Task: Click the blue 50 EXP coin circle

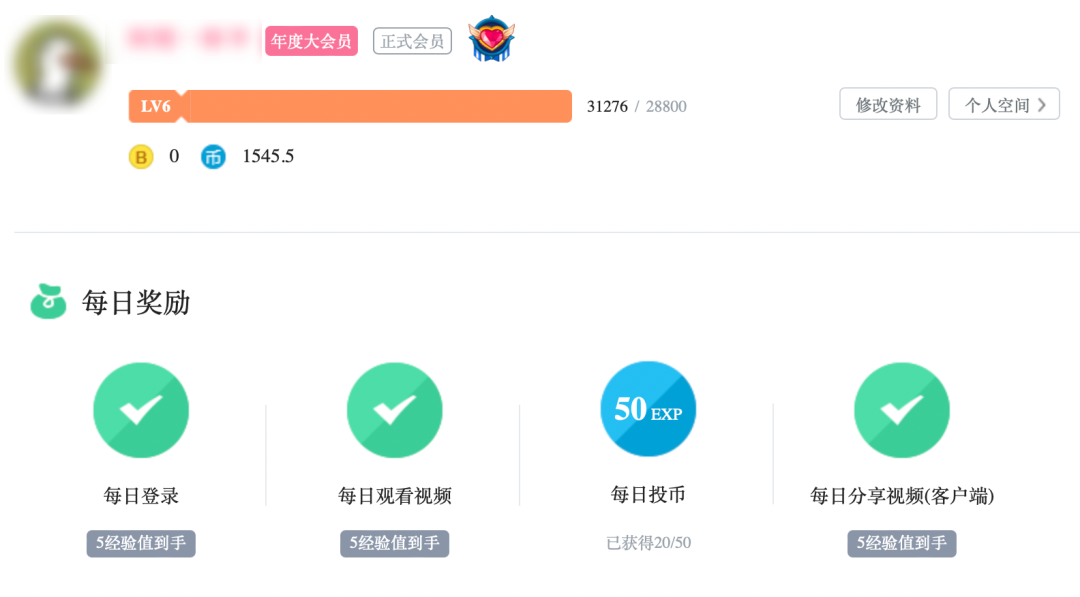Action: [x=648, y=409]
